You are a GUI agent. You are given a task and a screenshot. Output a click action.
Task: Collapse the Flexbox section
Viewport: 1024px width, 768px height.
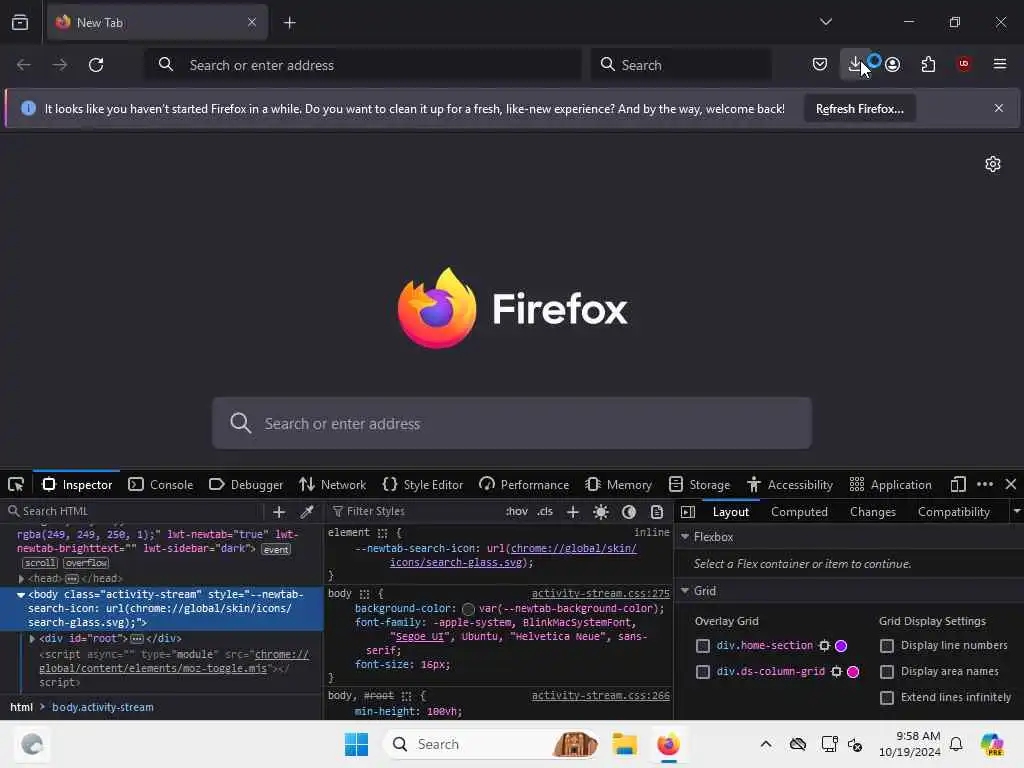685,537
